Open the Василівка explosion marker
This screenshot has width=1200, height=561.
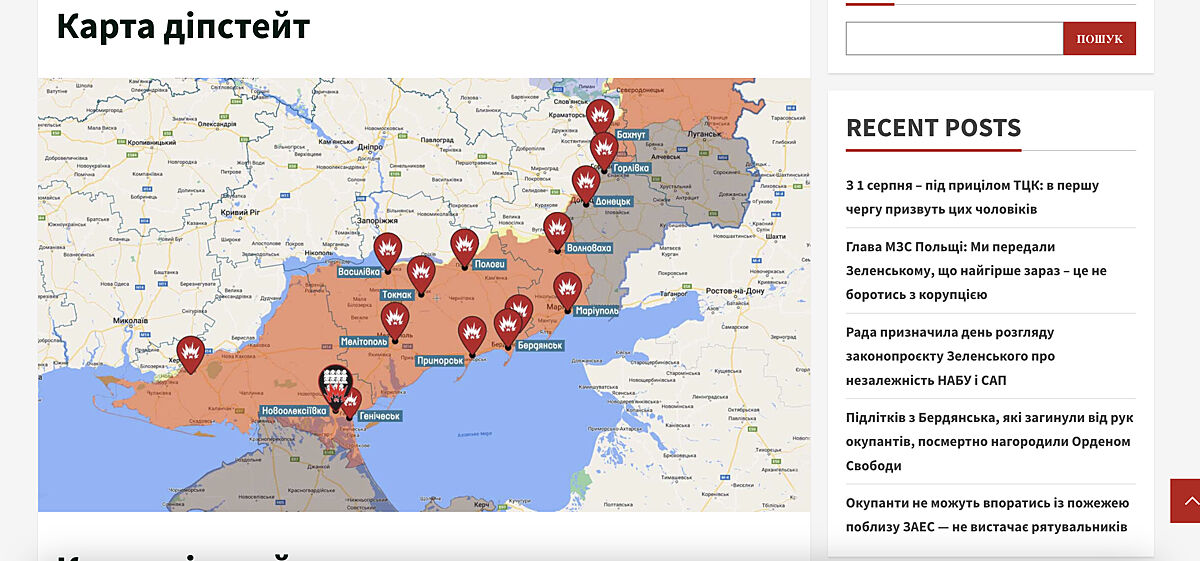pos(388,249)
